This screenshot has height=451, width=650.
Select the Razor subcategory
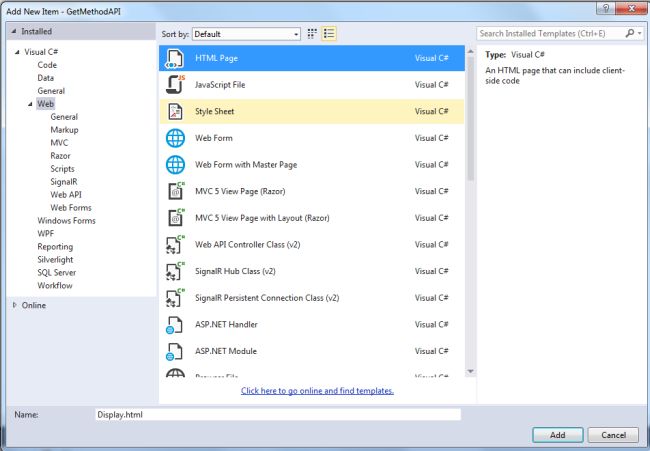tap(61, 156)
